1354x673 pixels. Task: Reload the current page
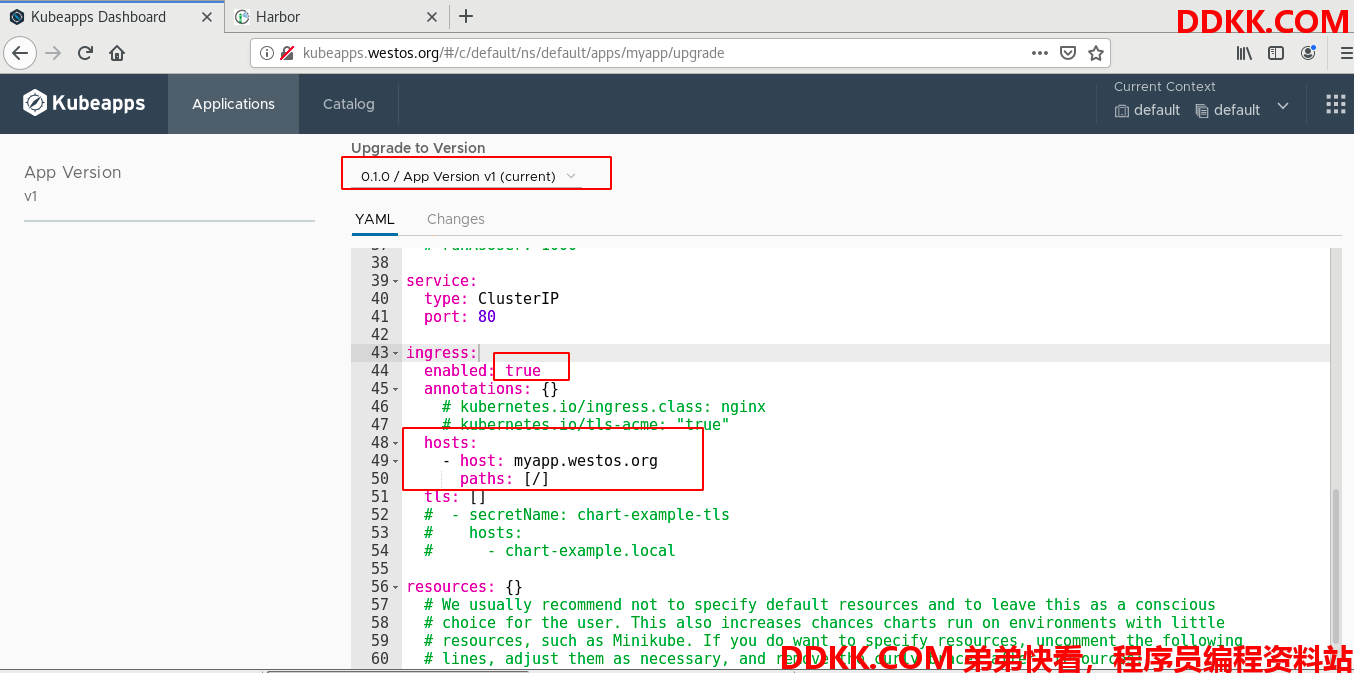point(85,53)
